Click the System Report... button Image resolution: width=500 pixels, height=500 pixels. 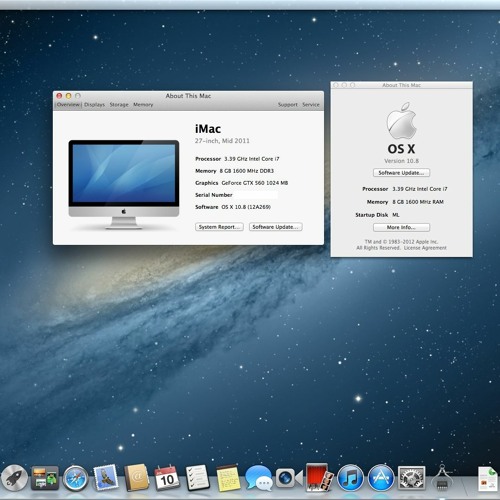pos(219,227)
